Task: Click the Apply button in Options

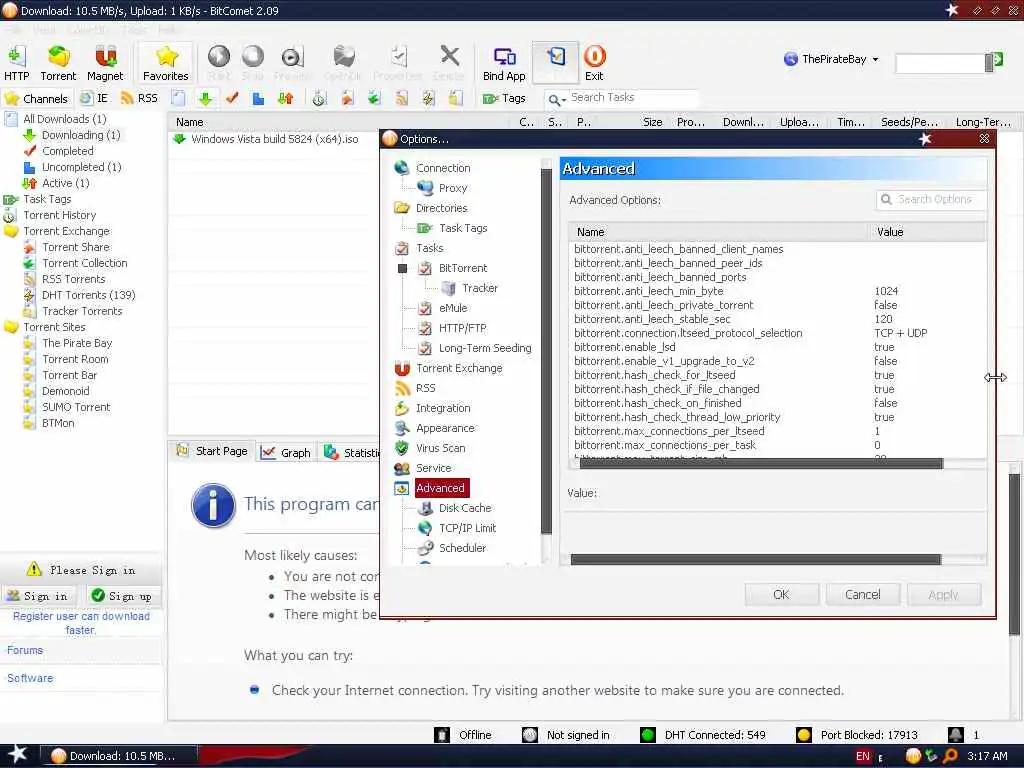Action: tap(943, 594)
